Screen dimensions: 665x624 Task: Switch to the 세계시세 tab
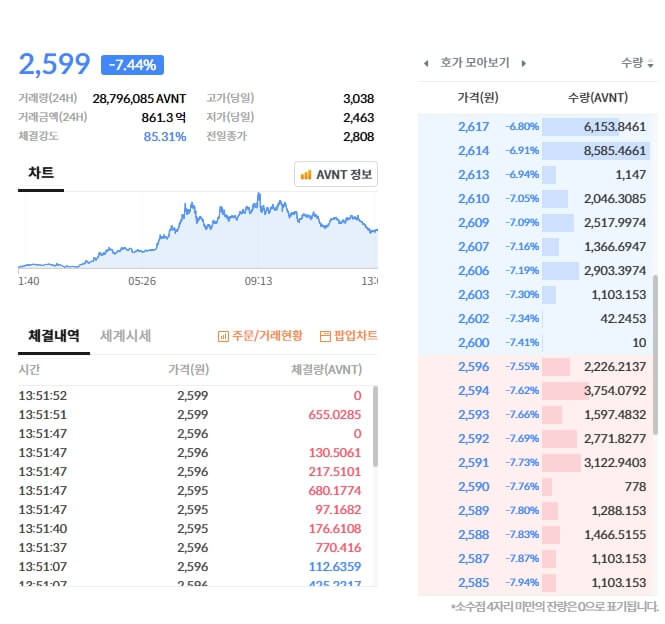click(126, 336)
